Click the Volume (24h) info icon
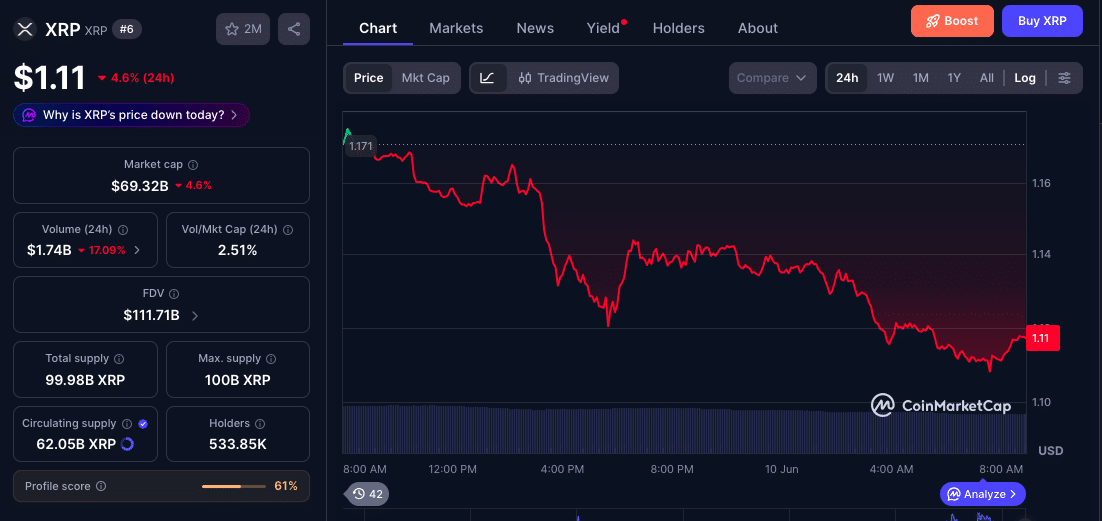The image size is (1102, 521). pyautogui.click(x=123, y=230)
